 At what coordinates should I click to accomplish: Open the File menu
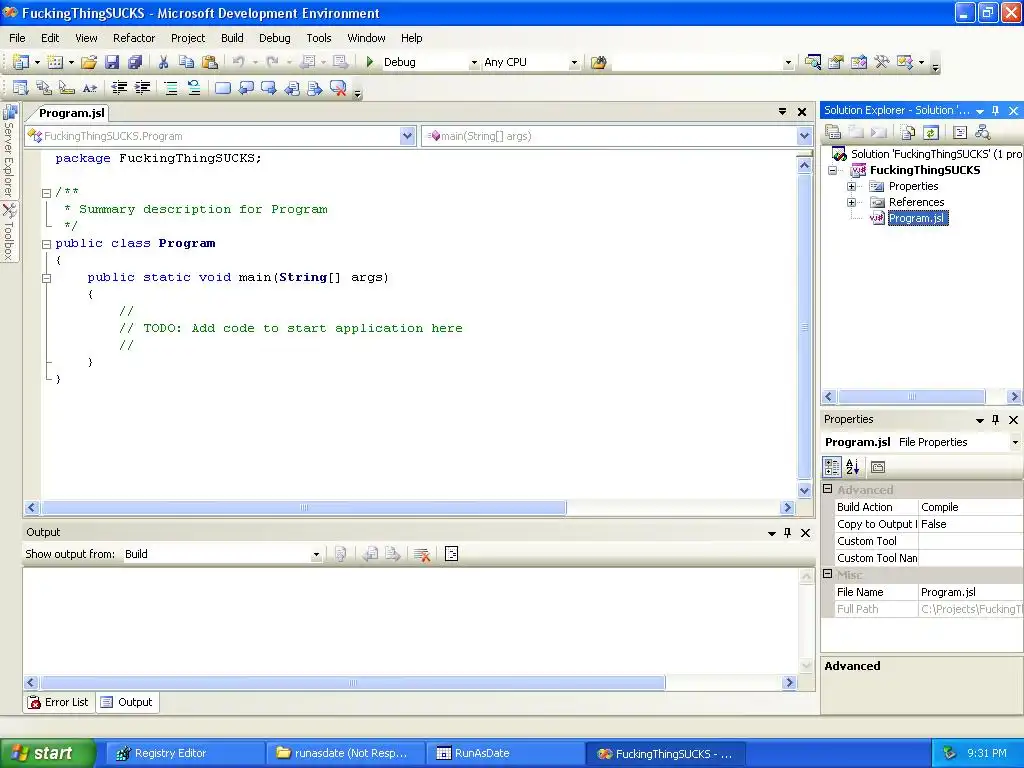17,38
